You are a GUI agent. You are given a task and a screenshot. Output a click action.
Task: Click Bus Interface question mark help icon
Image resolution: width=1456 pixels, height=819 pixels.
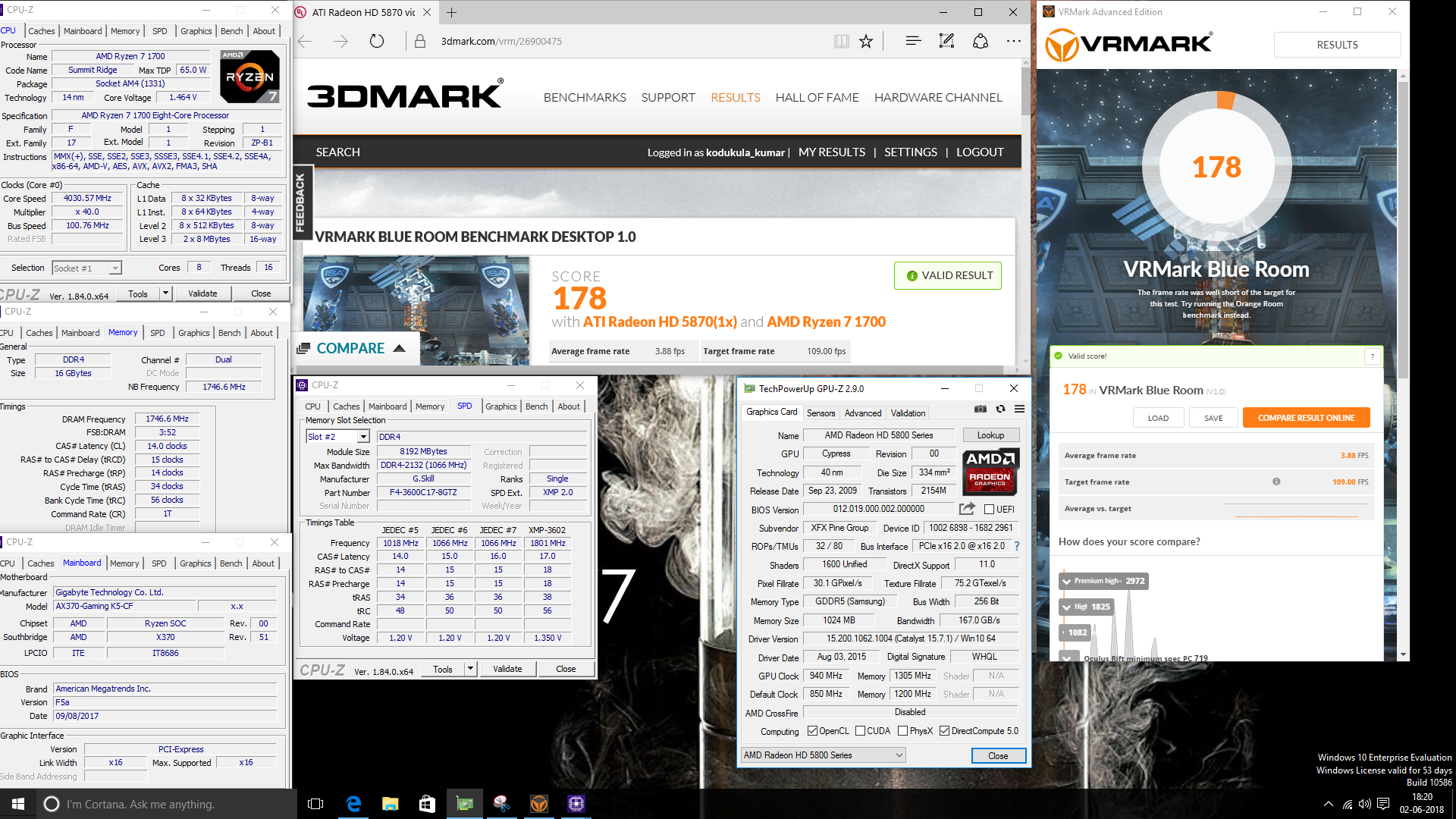pyautogui.click(x=1016, y=546)
